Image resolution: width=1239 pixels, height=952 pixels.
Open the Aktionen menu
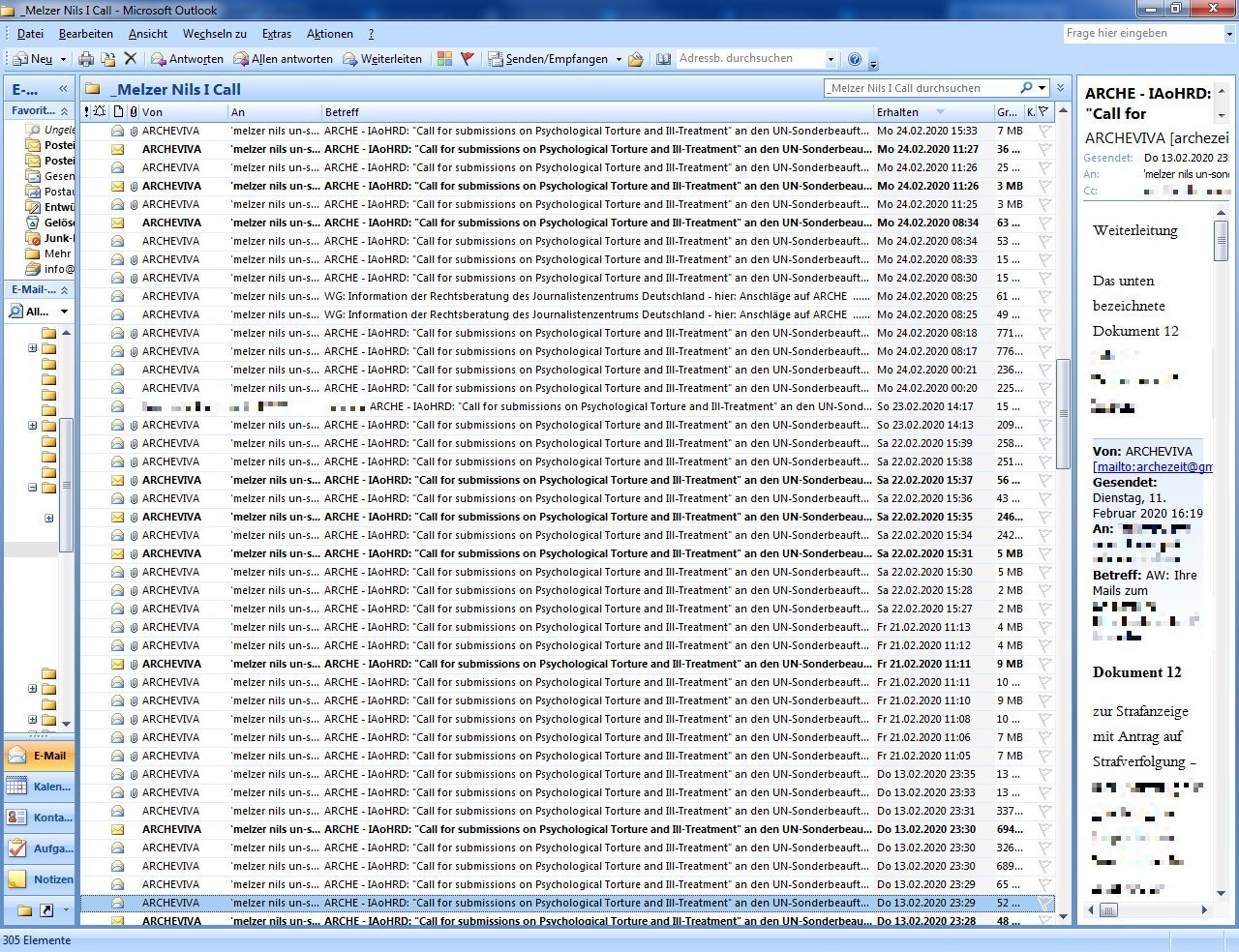tap(330, 34)
